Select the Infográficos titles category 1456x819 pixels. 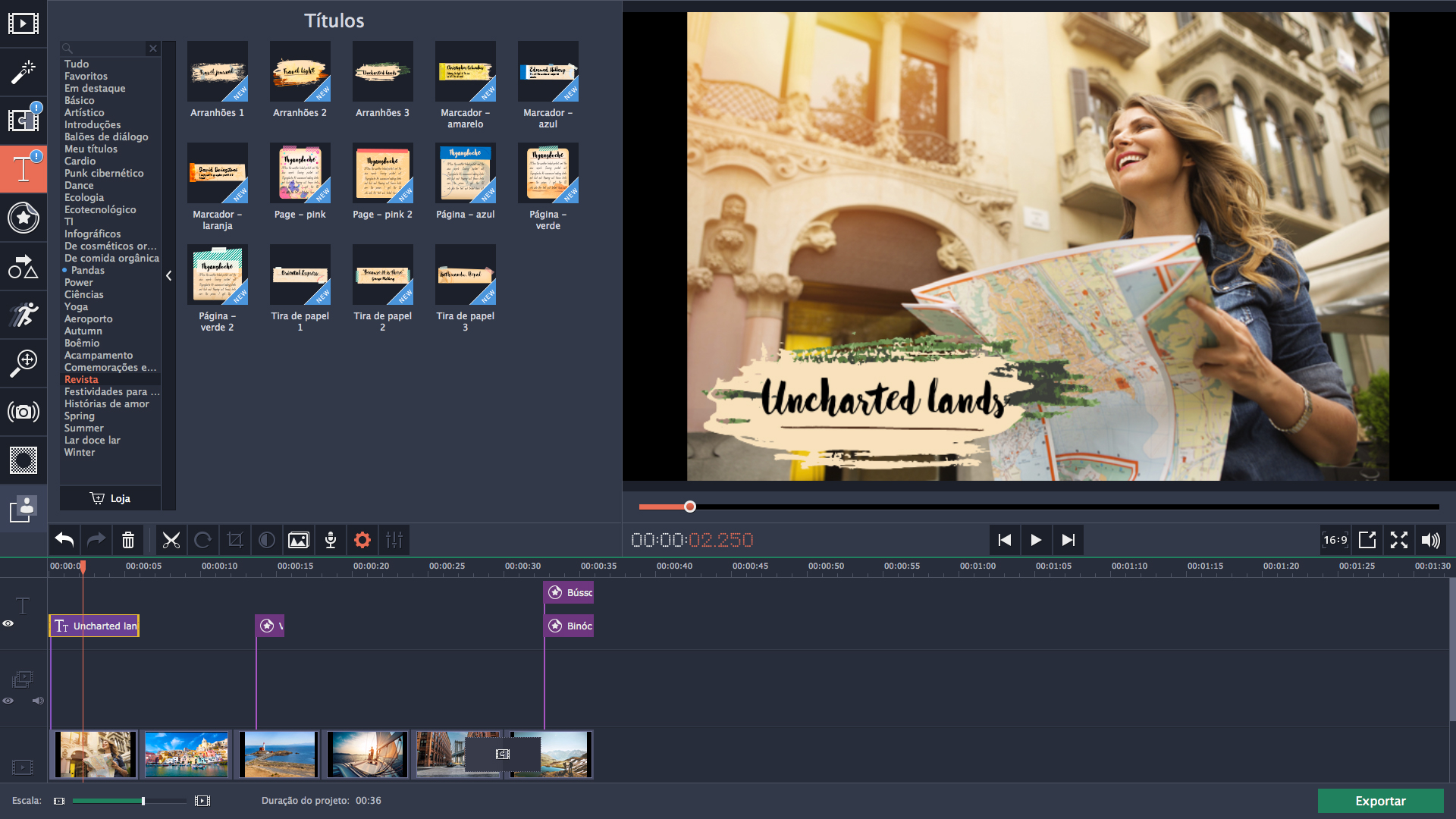click(x=93, y=234)
